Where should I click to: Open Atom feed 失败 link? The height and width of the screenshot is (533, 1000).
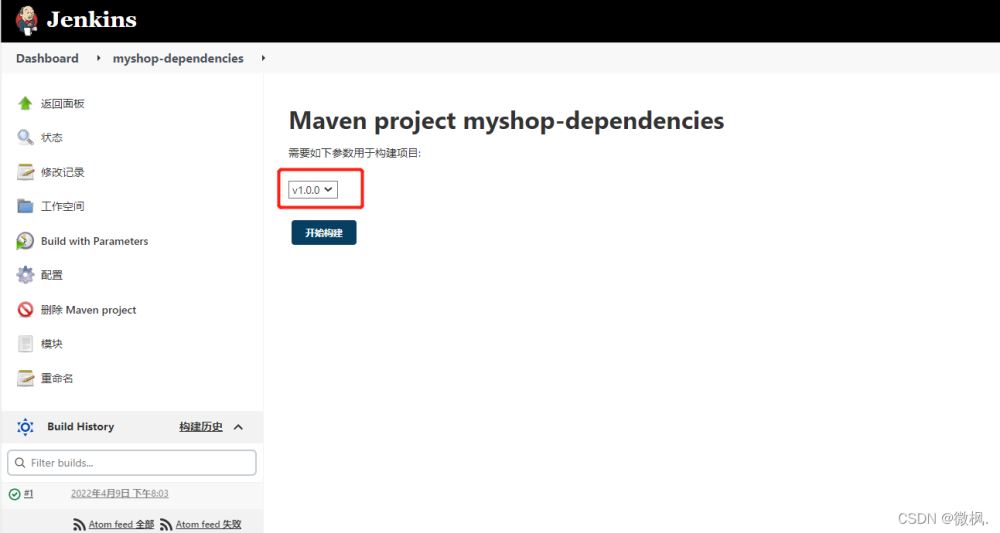click(209, 524)
